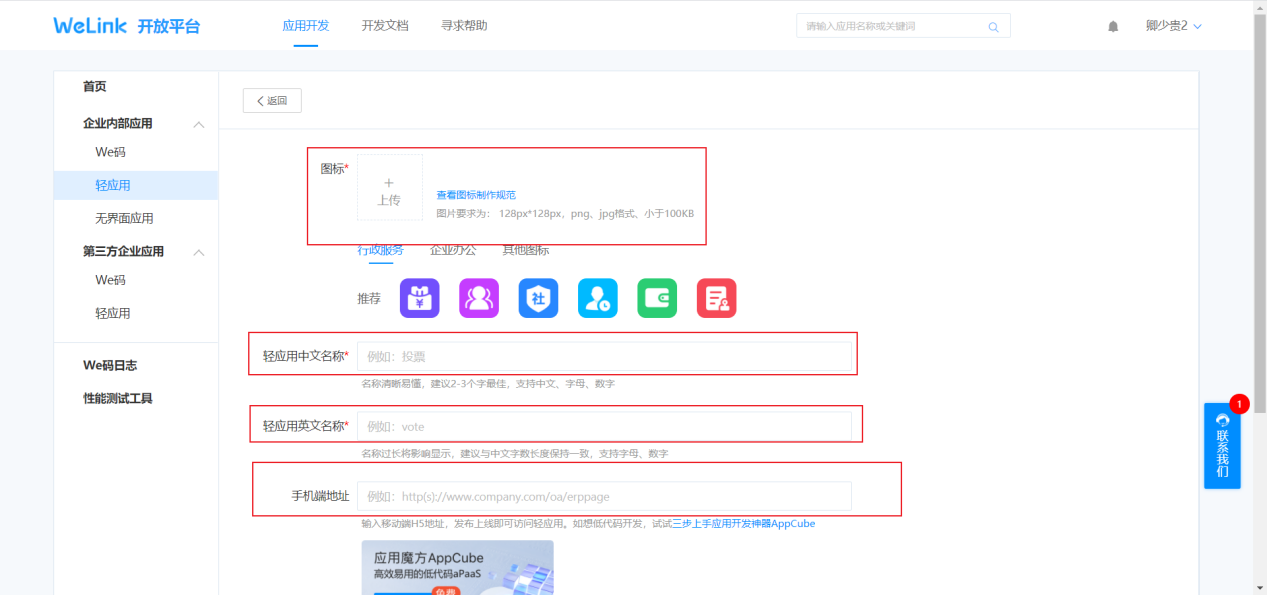Click into the 手机端地址 URL field

pyautogui.click(x=604, y=497)
